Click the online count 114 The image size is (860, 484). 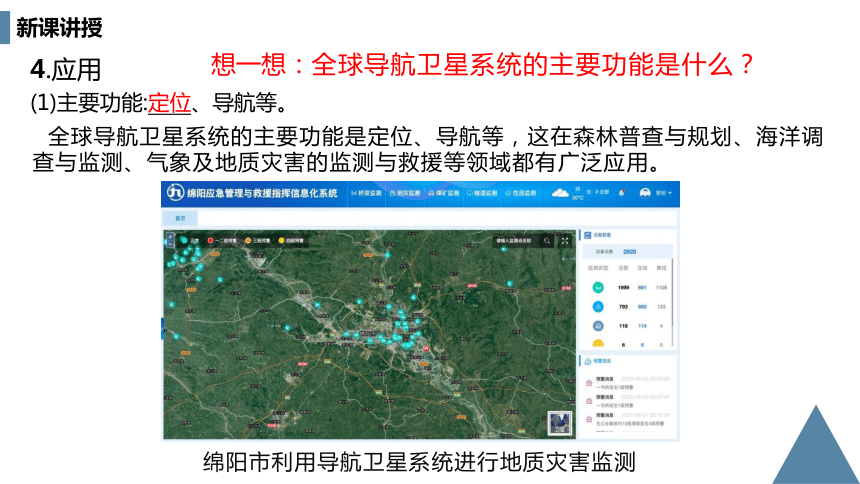coord(642,326)
